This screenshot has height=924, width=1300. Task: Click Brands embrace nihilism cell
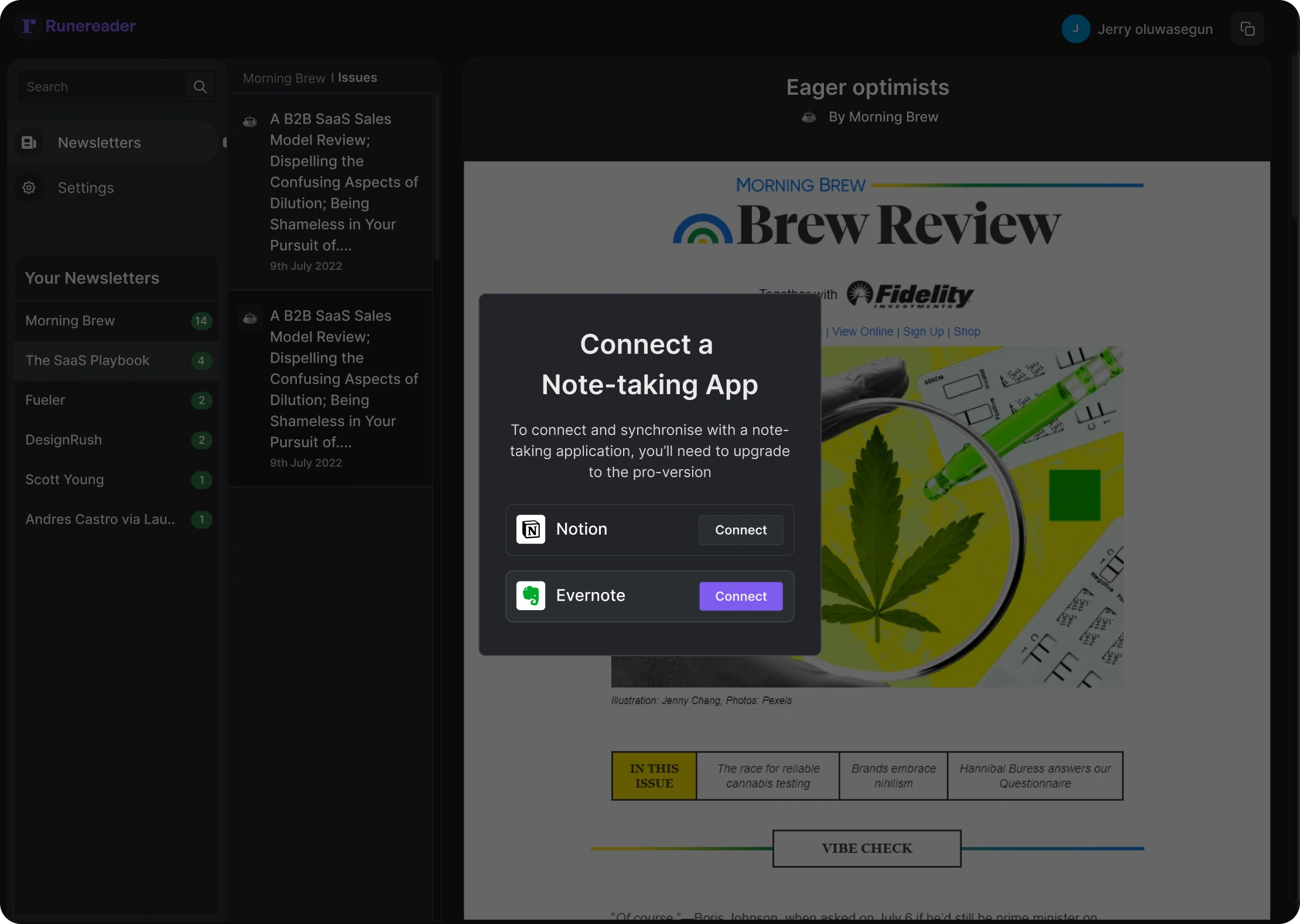pyautogui.click(x=894, y=776)
